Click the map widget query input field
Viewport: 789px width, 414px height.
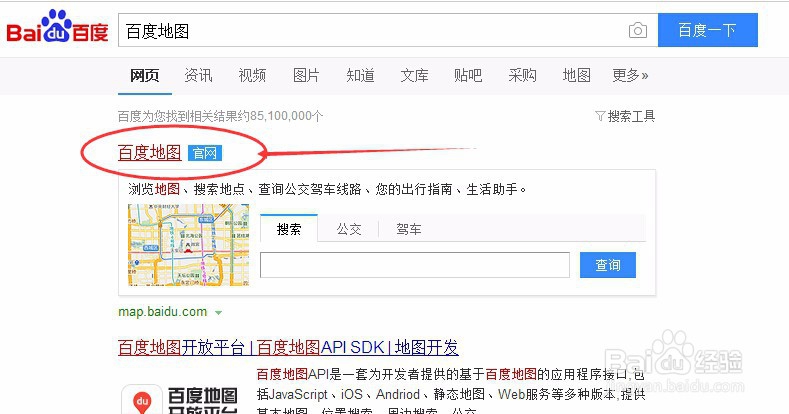[415, 265]
